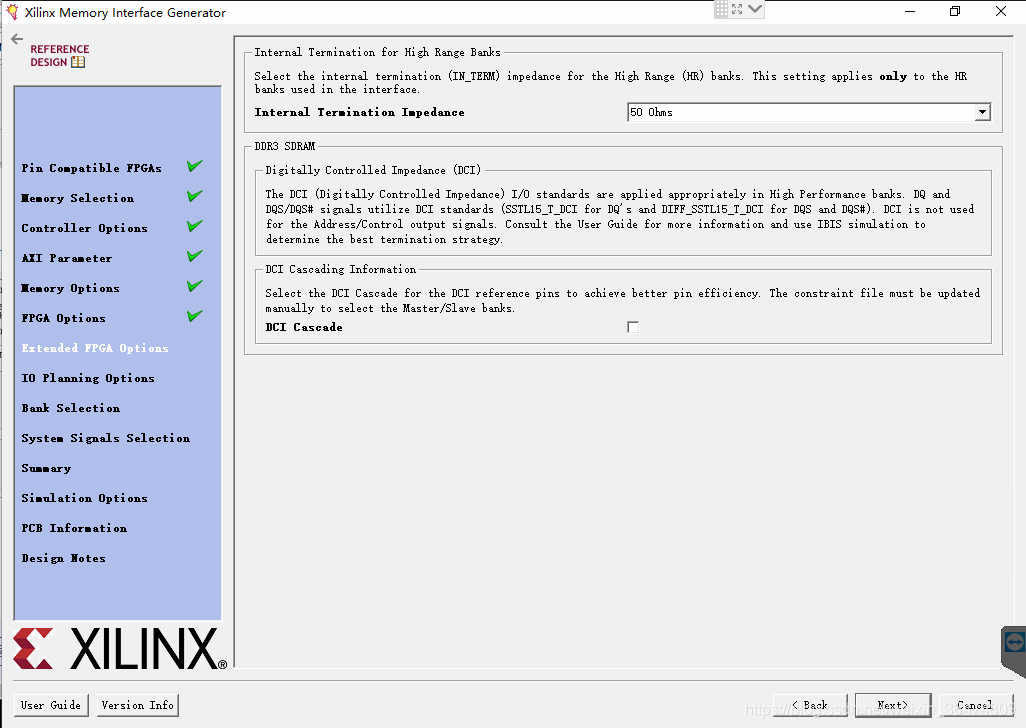
Task: Enable the DCI Cascade checkbox
Action: (x=633, y=327)
